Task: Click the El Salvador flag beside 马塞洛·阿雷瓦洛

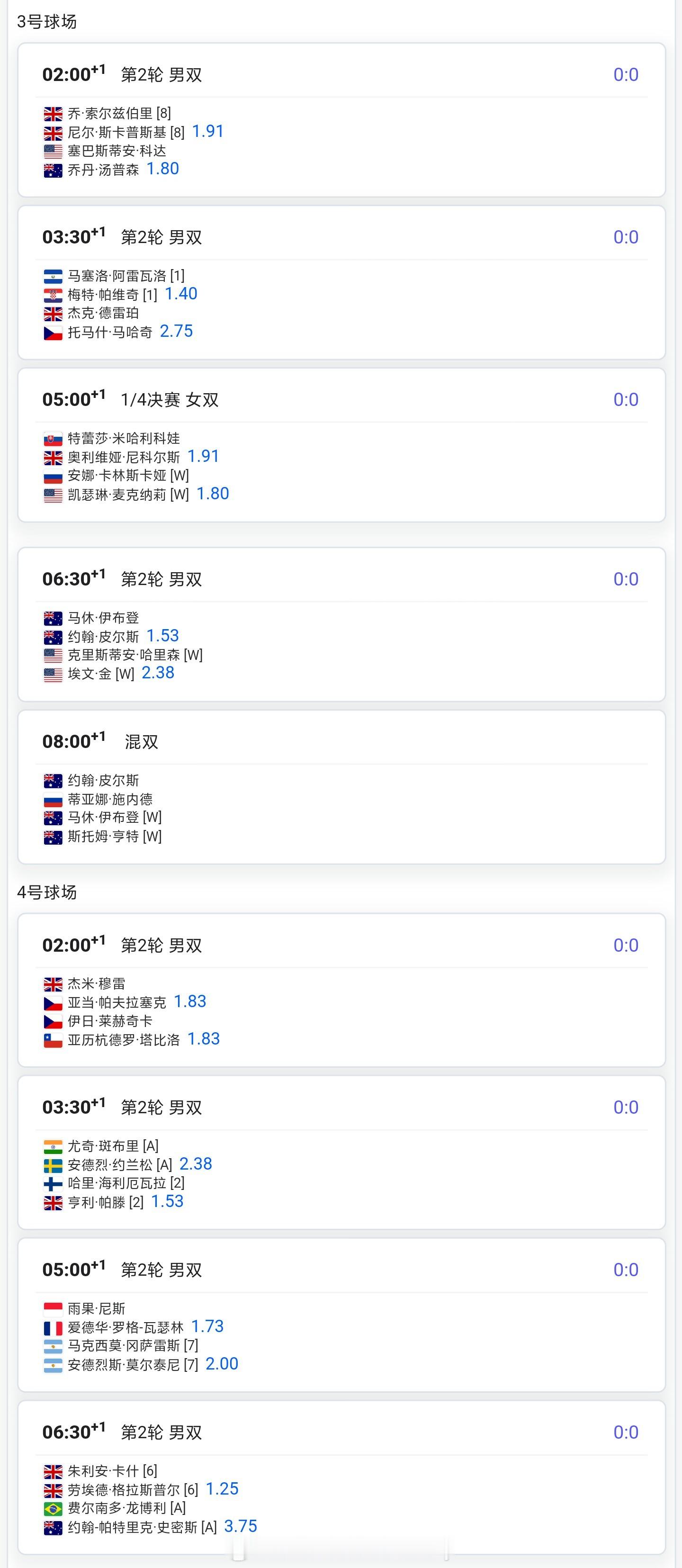Action: click(x=53, y=276)
